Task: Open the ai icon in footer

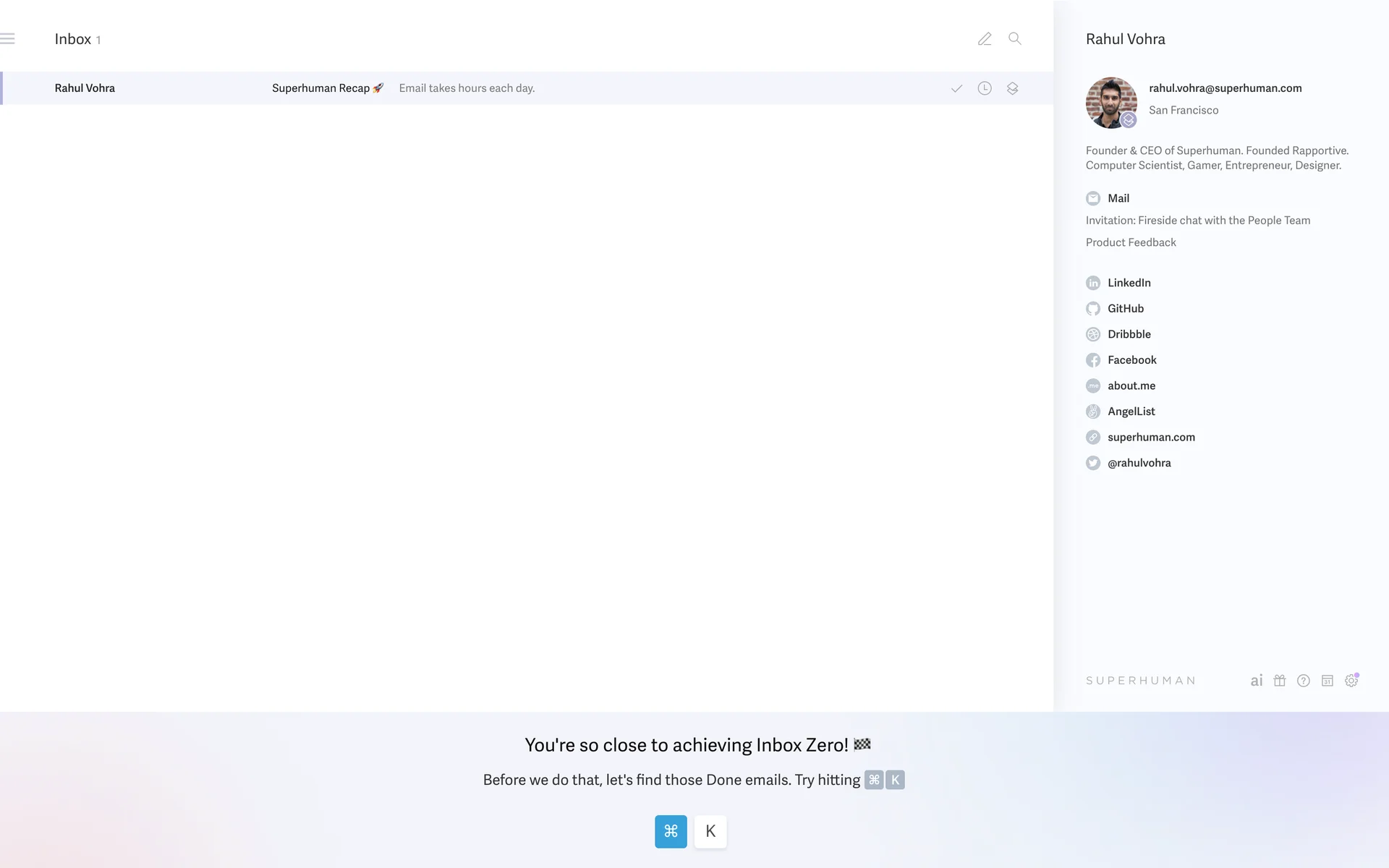Action: click(1257, 681)
